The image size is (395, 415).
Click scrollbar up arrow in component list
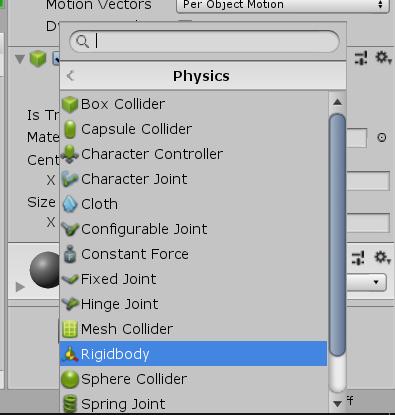coord(337,102)
